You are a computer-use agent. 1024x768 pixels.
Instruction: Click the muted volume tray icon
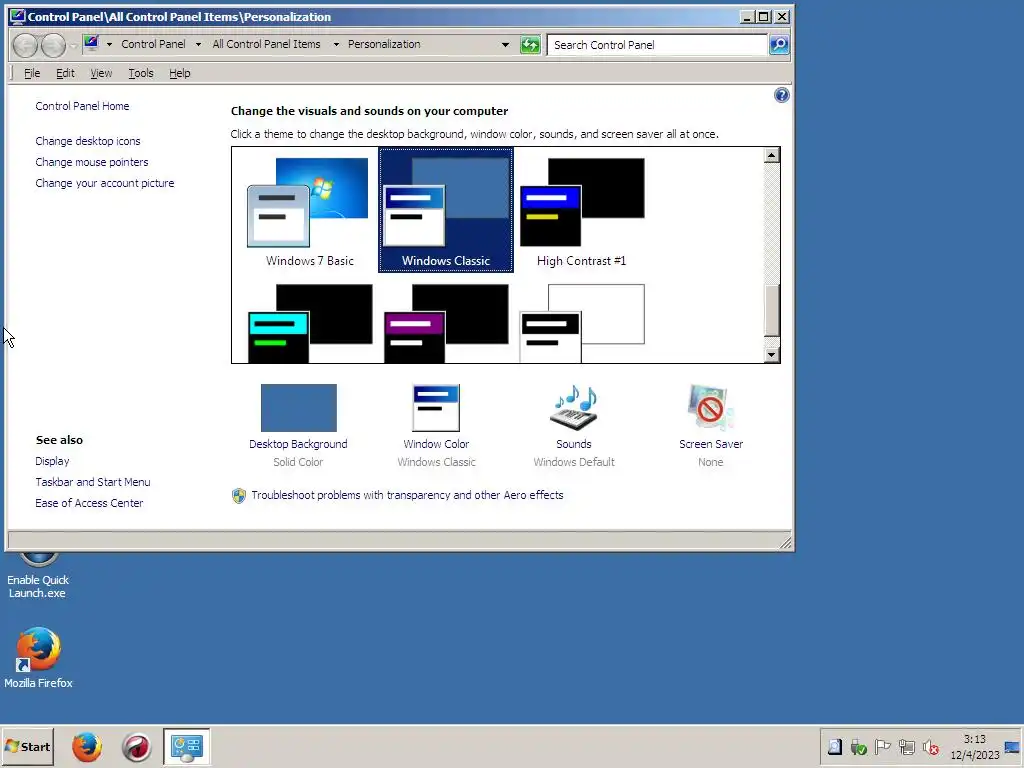(931, 747)
